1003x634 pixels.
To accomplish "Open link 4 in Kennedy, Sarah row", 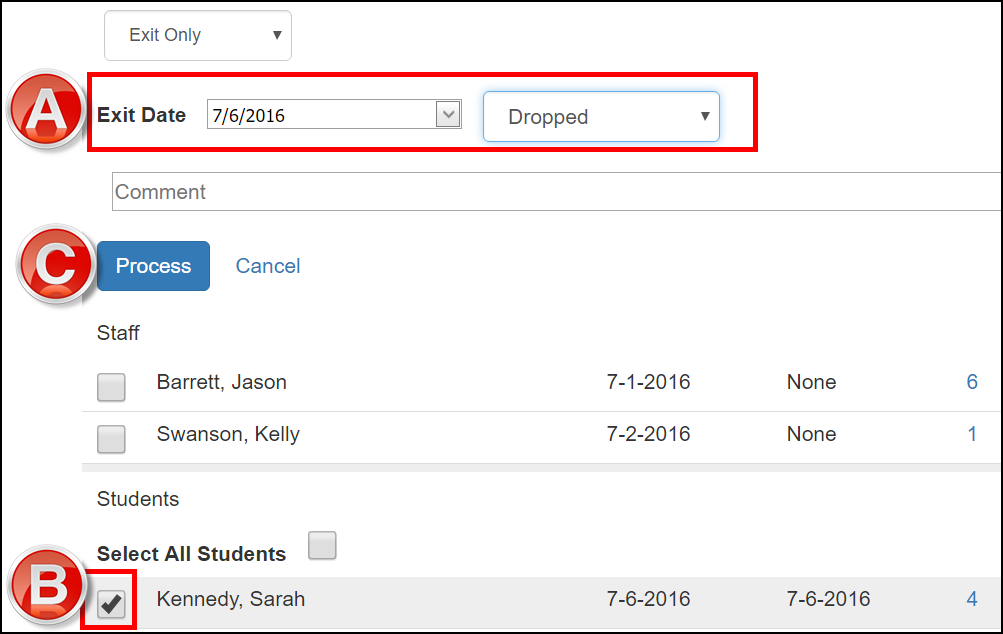I will [x=971, y=599].
